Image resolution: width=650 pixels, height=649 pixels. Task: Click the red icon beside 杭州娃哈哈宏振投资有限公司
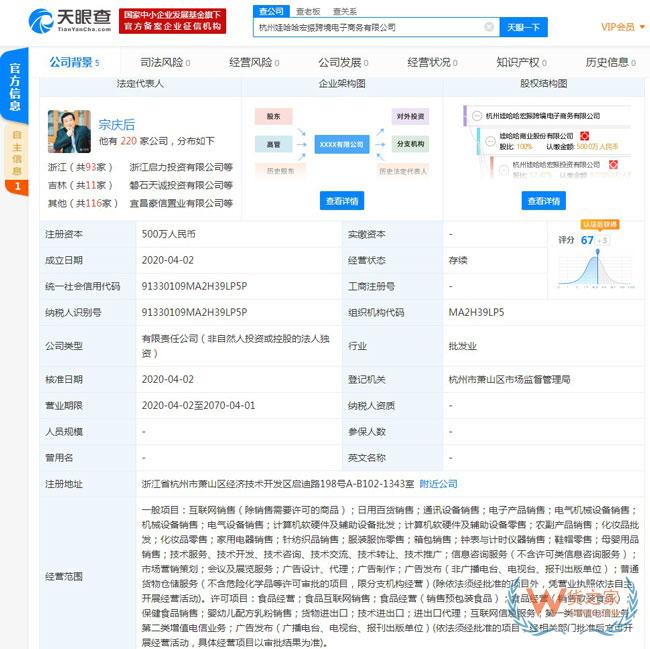pyautogui.click(x=613, y=165)
